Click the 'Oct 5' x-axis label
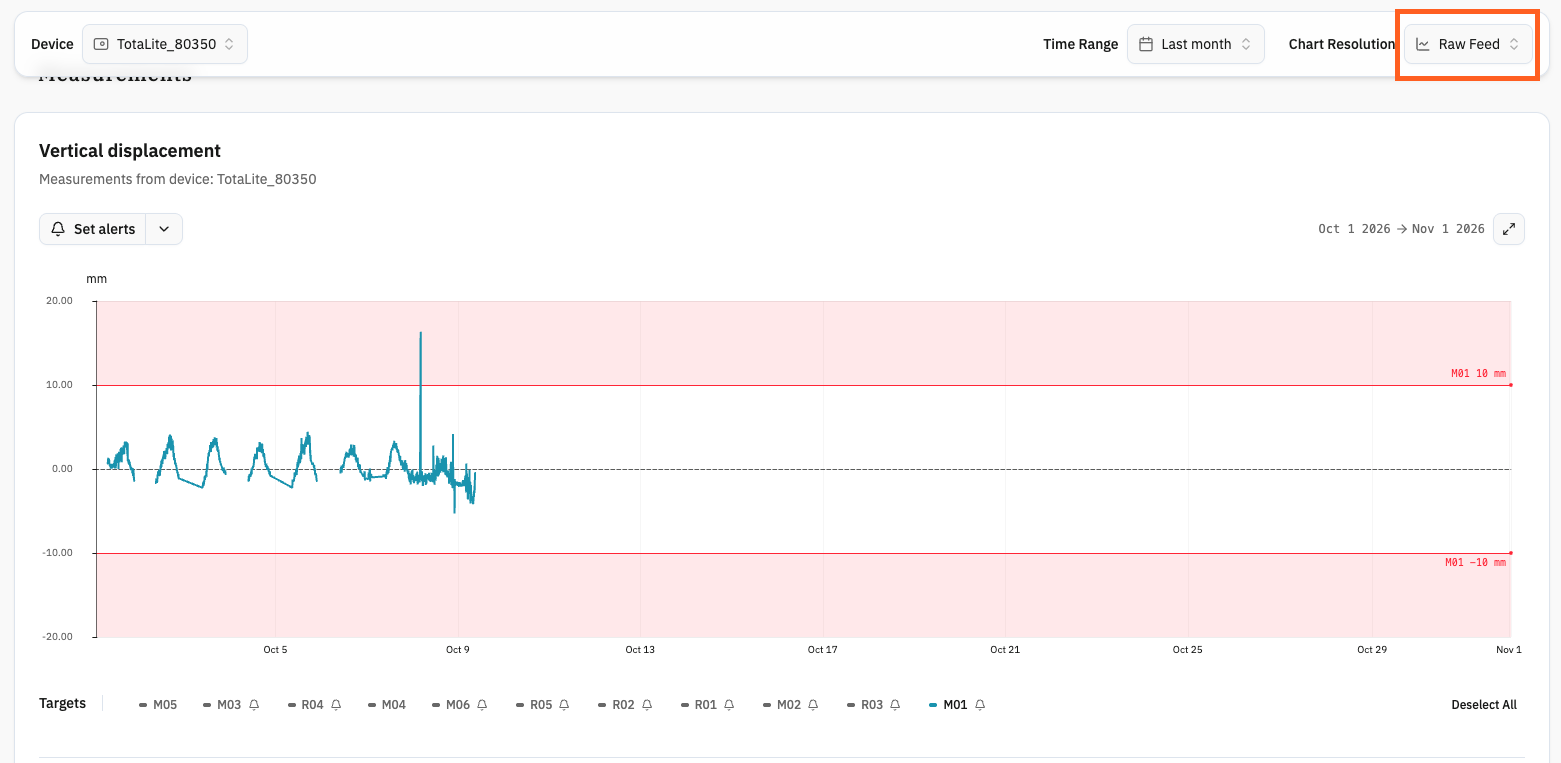 (275, 650)
